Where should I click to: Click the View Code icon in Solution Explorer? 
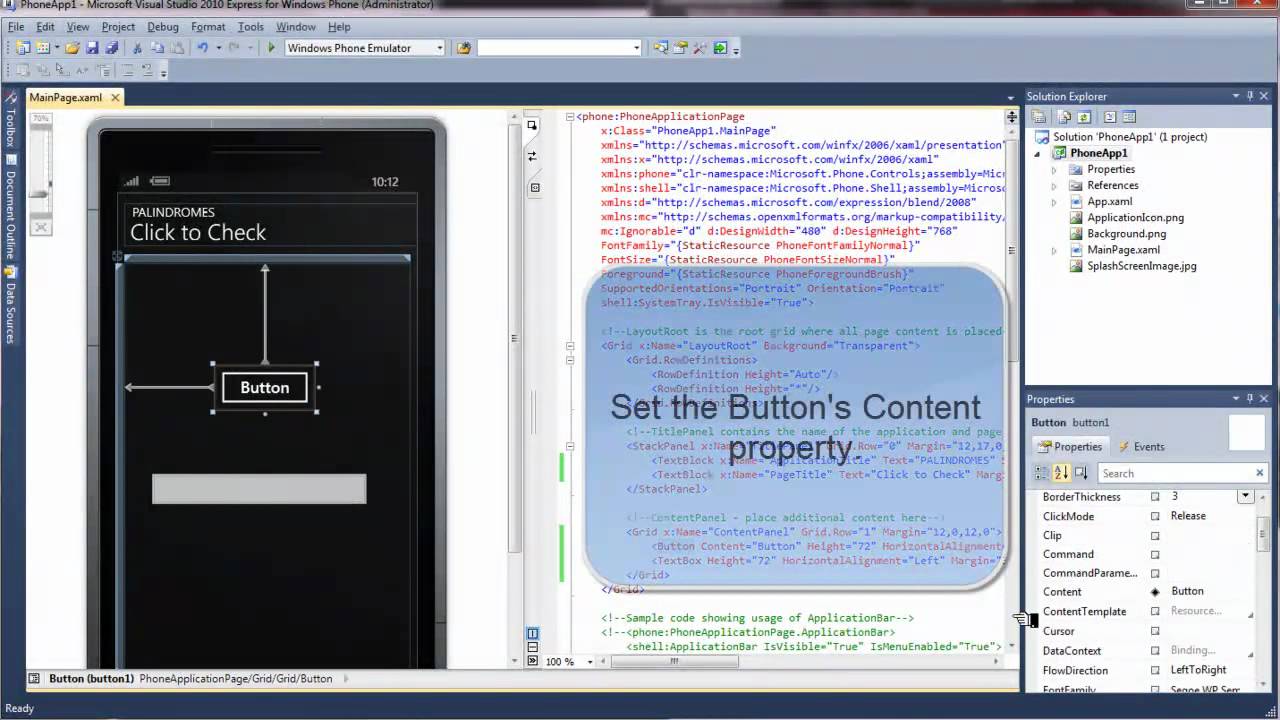pos(1109,117)
